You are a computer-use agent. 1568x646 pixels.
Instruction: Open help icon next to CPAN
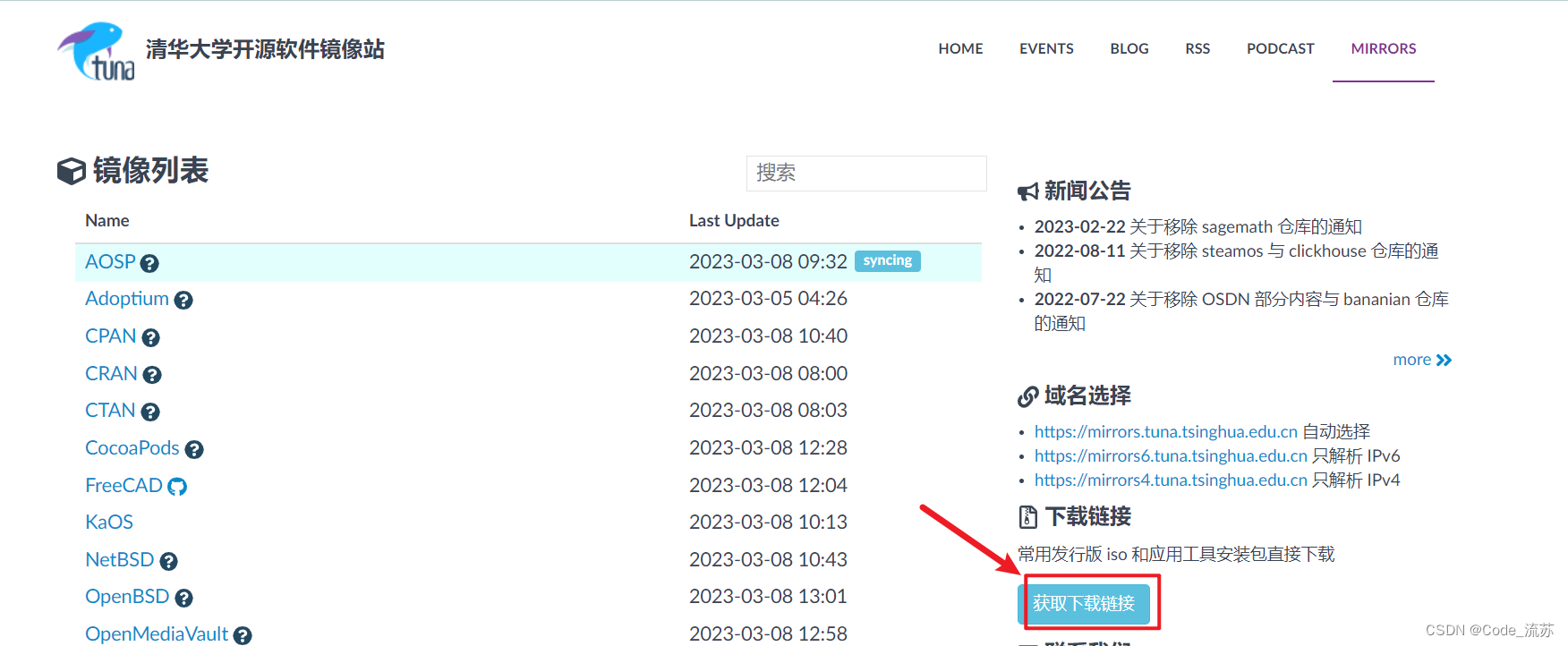pyautogui.click(x=150, y=337)
